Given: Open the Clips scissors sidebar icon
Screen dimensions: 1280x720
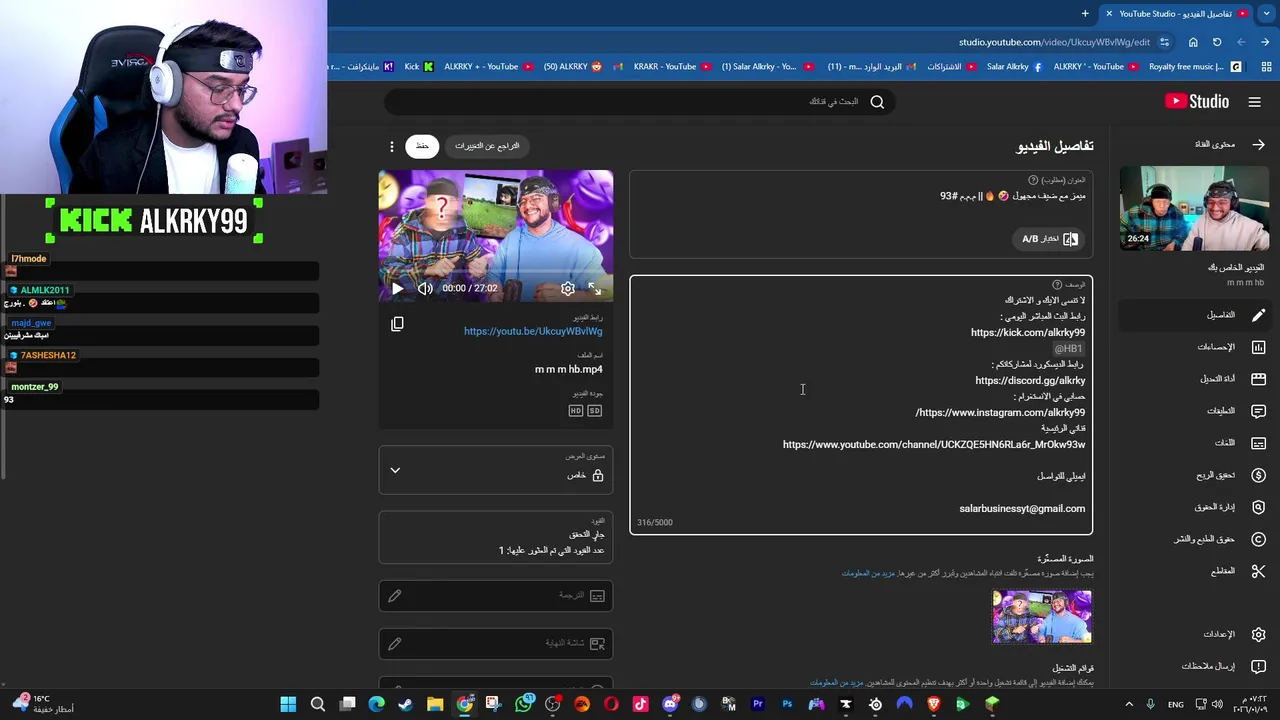Looking at the screenshot, I should coord(1258,571).
